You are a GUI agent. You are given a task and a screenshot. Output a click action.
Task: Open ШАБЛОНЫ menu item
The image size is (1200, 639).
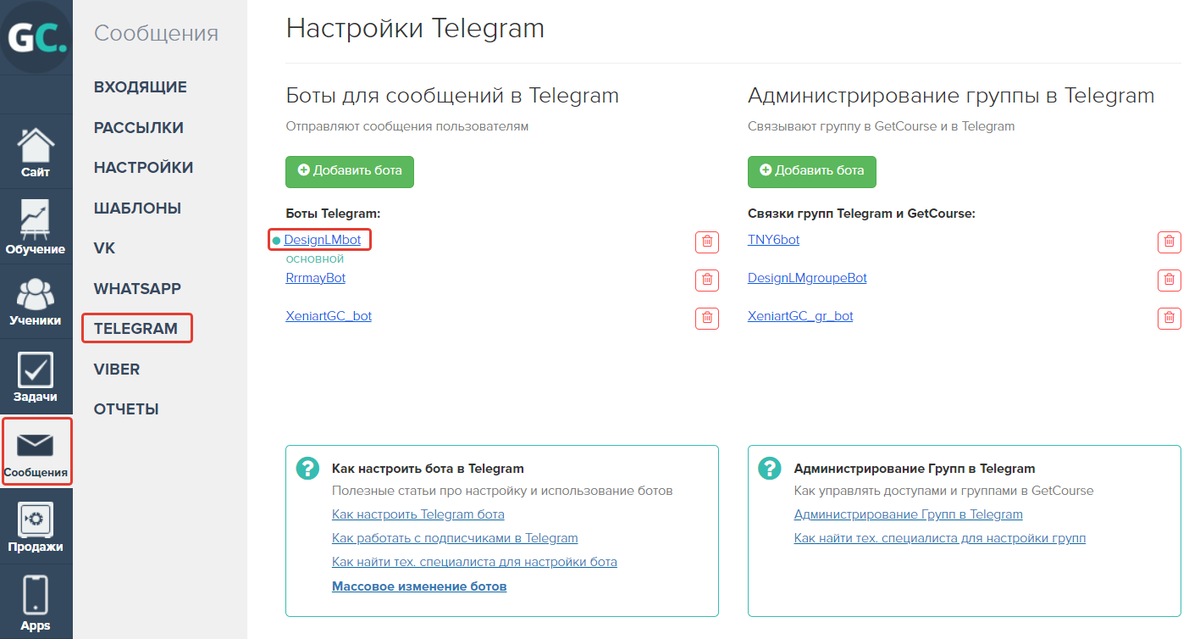tap(137, 209)
